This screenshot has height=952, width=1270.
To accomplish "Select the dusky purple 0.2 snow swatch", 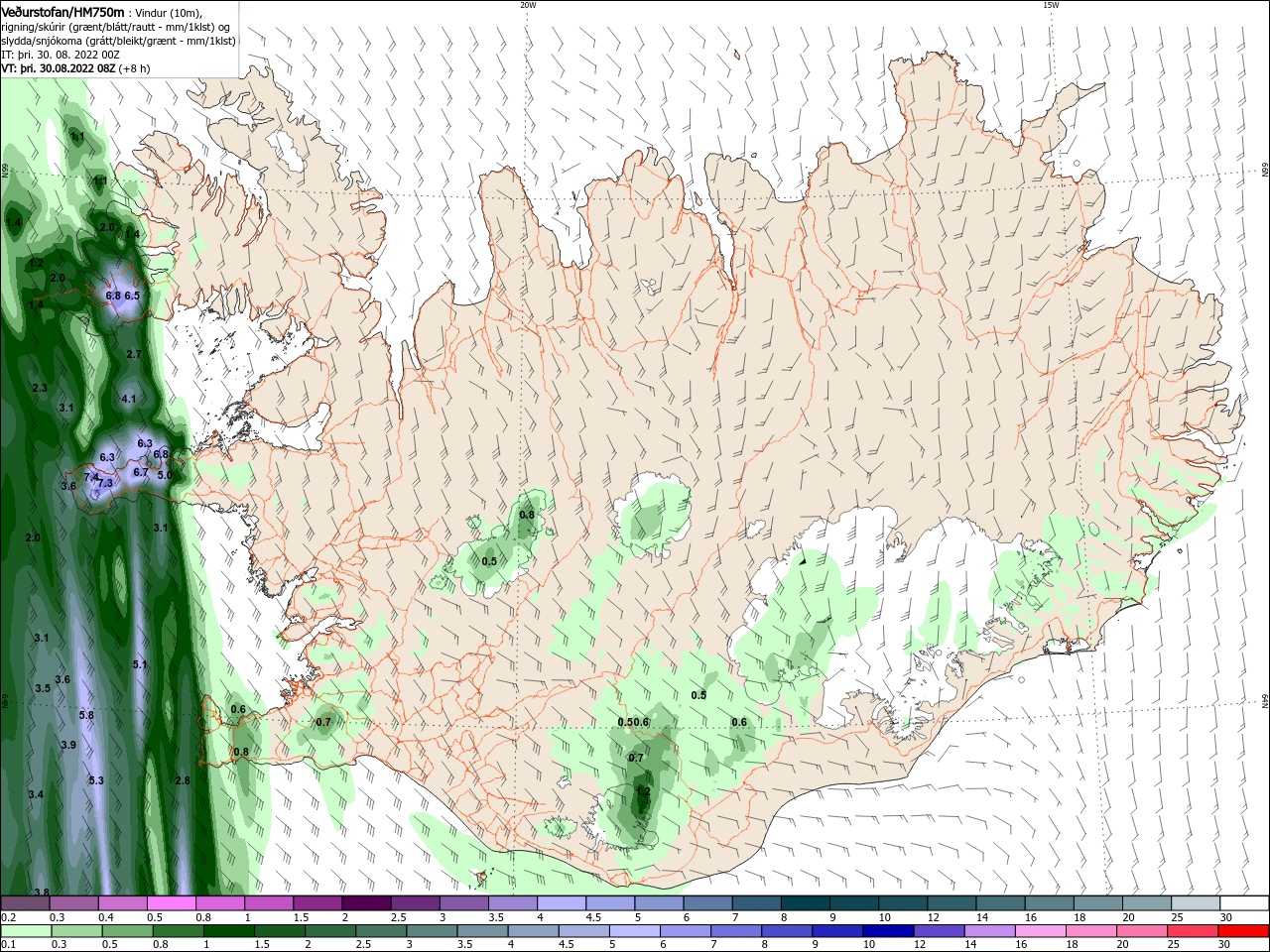I will (25, 903).
